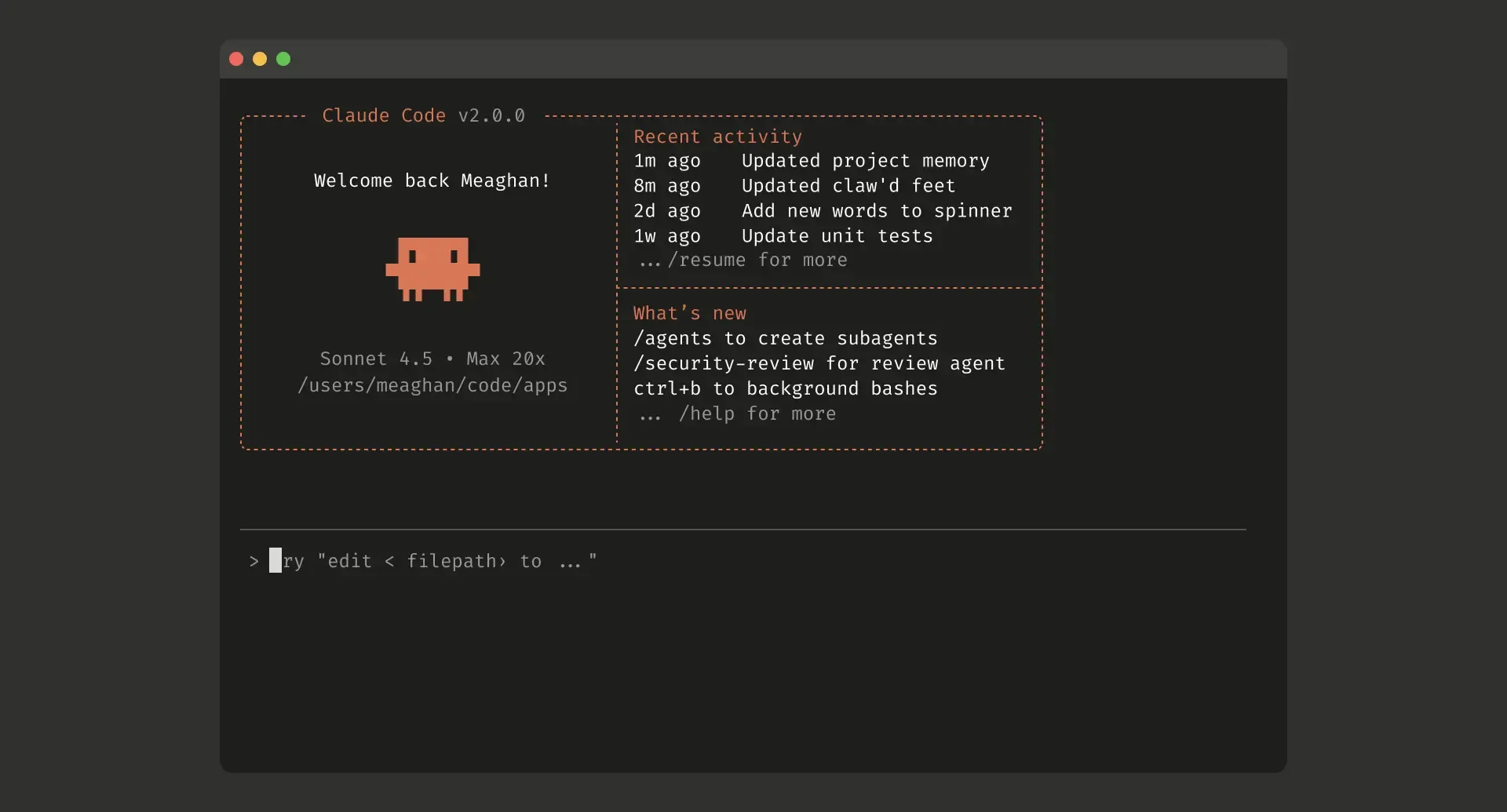Click the Claude Code v2.0.0 title text
Image resolution: width=1507 pixels, height=812 pixels.
pyautogui.click(x=424, y=115)
